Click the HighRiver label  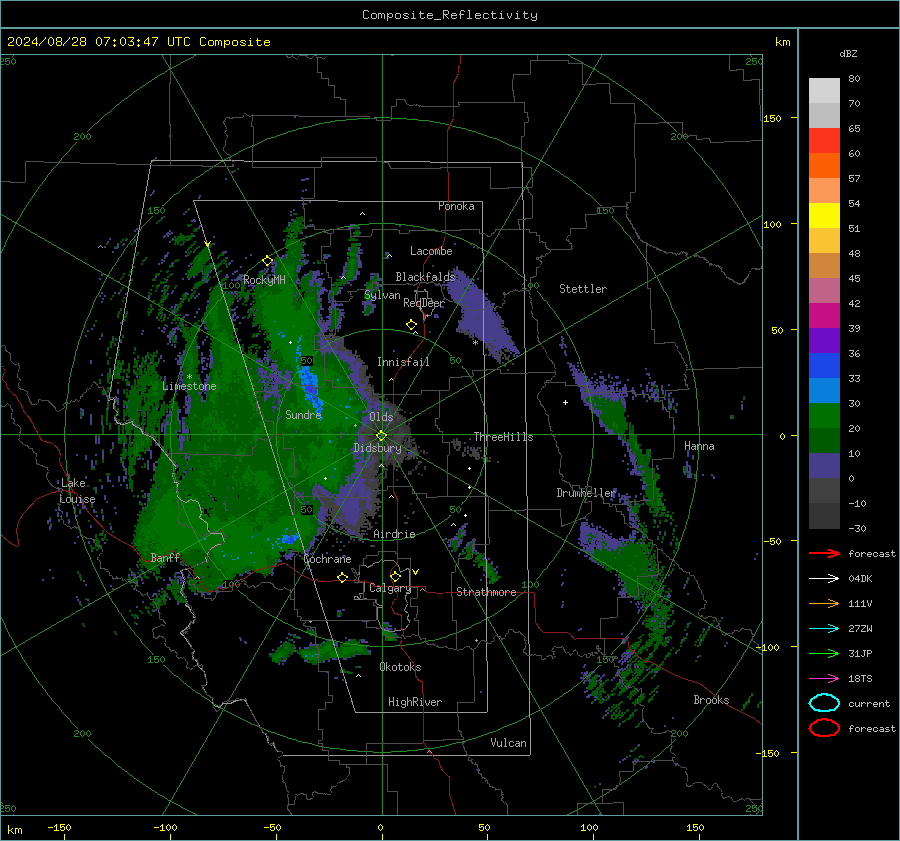pyautogui.click(x=415, y=702)
